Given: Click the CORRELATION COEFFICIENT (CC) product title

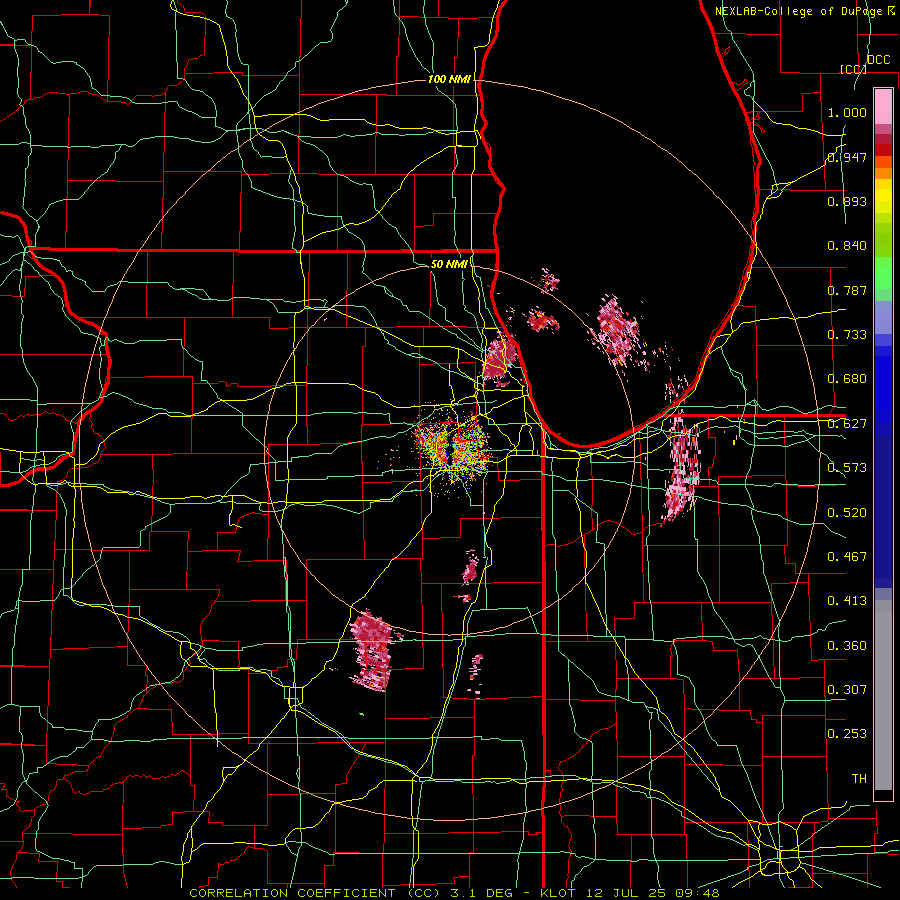Looking at the screenshot, I should click(x=315, y=893).
